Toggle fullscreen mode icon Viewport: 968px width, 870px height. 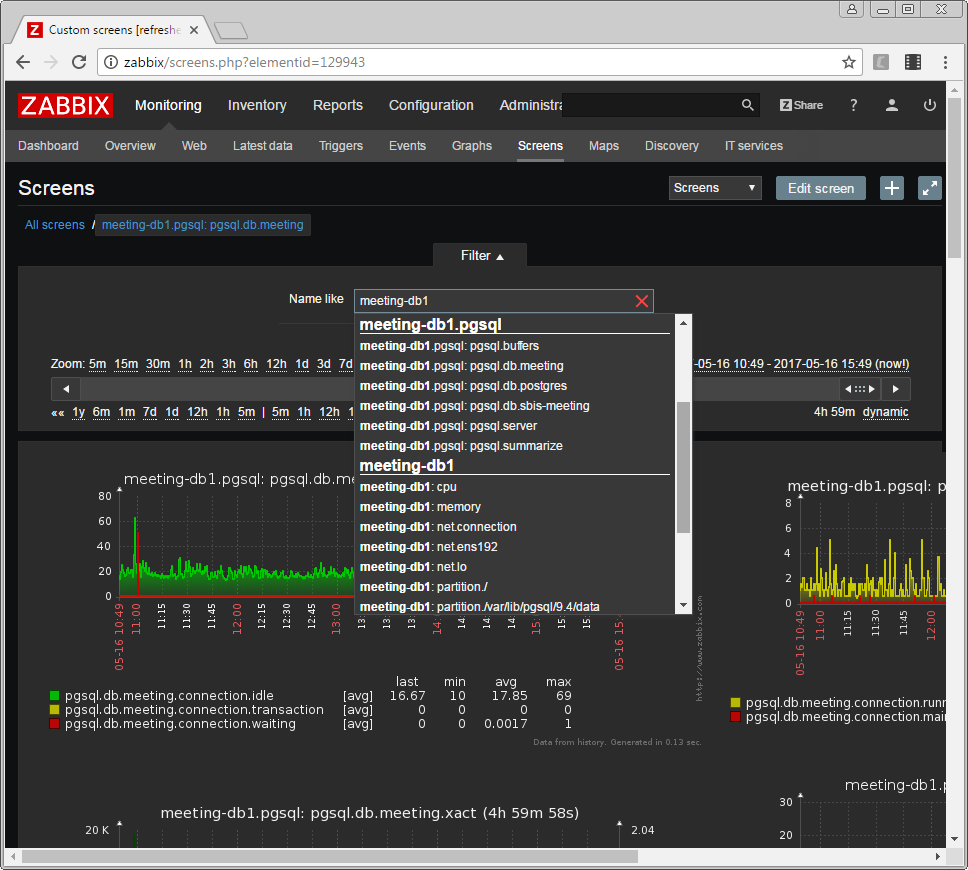929,188
